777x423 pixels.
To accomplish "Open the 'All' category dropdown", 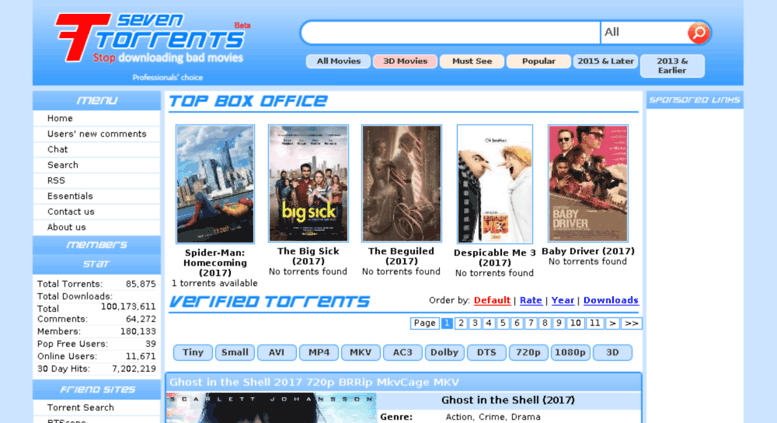I will (643, 33).
